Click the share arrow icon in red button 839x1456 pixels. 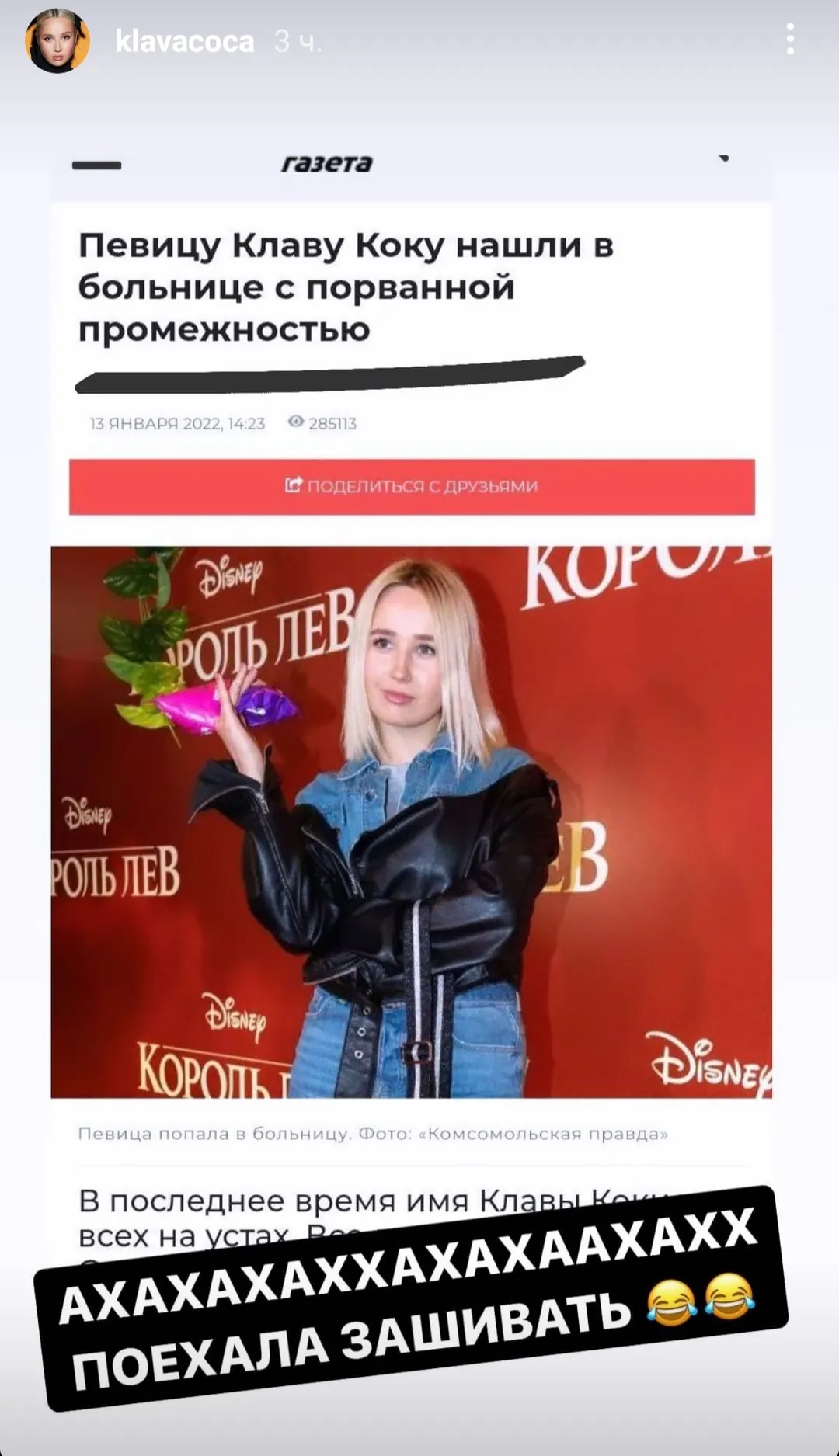(x=294, y=485)
